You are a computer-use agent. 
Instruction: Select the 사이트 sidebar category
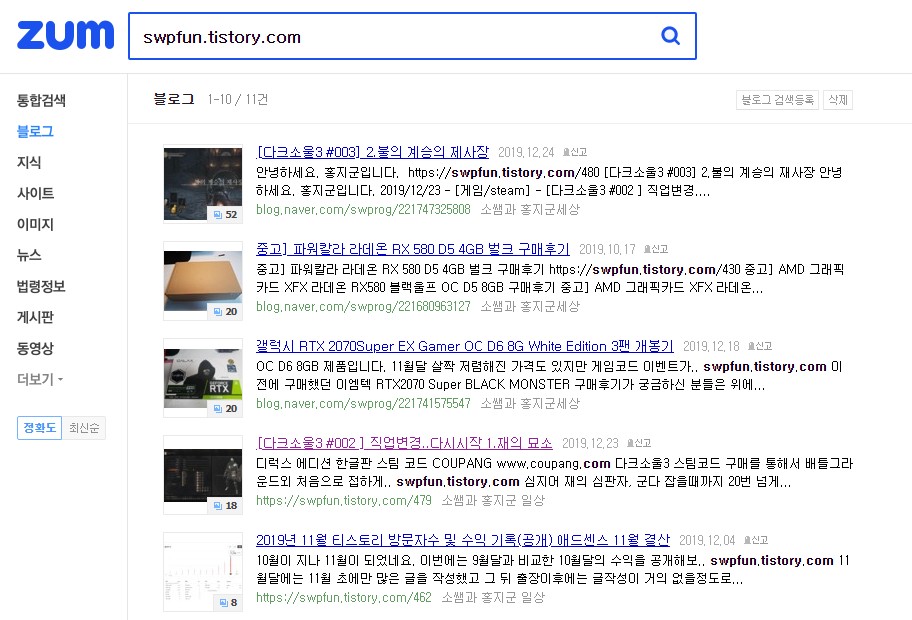tap(35, 193)
